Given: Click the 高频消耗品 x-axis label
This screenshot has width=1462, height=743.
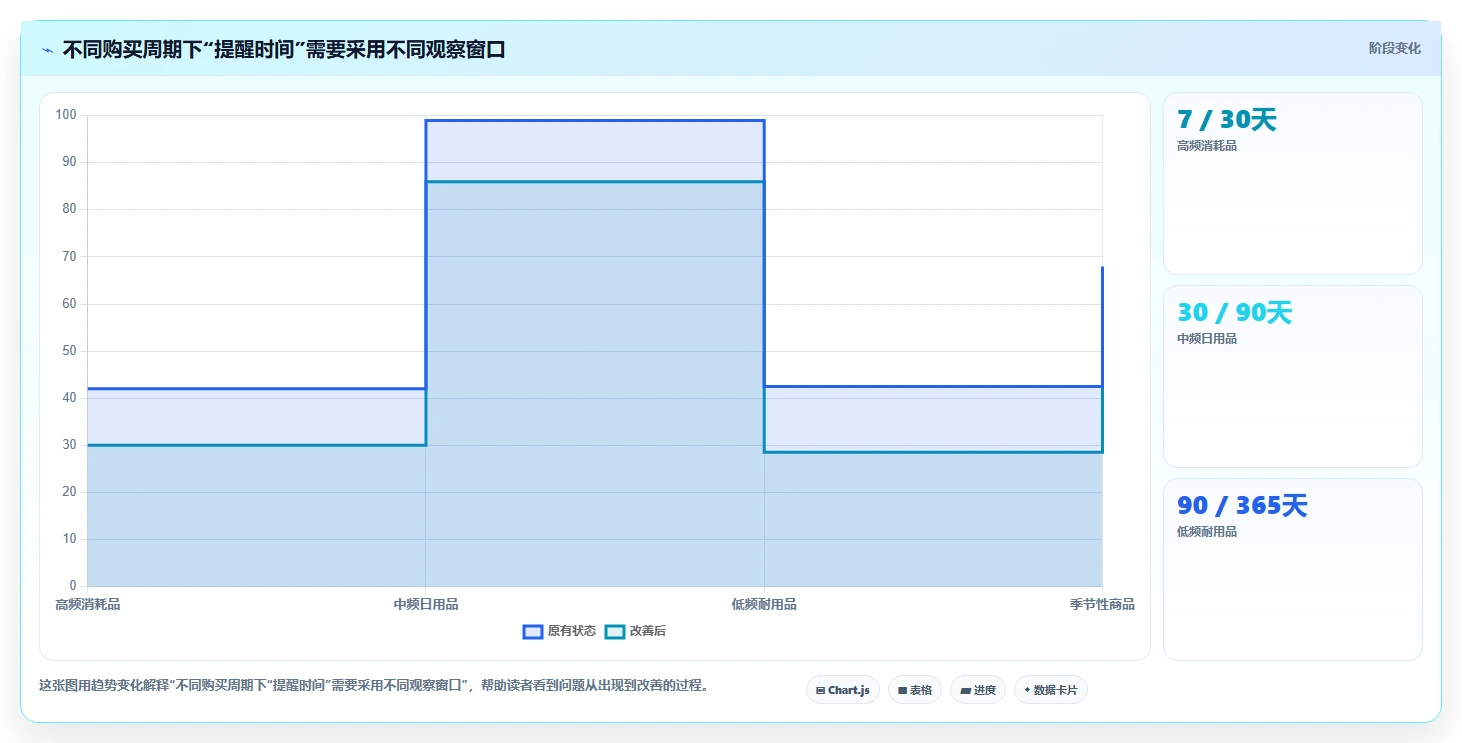Looking at the screenshot, I should (88, 604).
